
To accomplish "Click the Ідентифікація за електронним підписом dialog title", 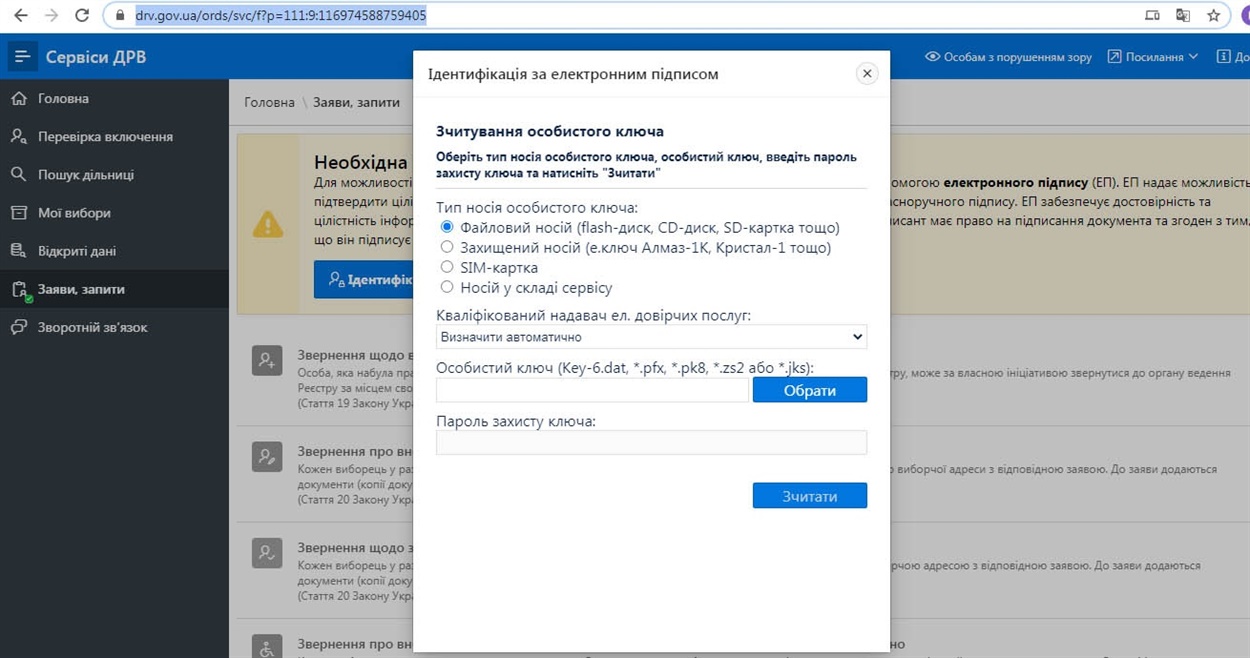I will [573, 74].
